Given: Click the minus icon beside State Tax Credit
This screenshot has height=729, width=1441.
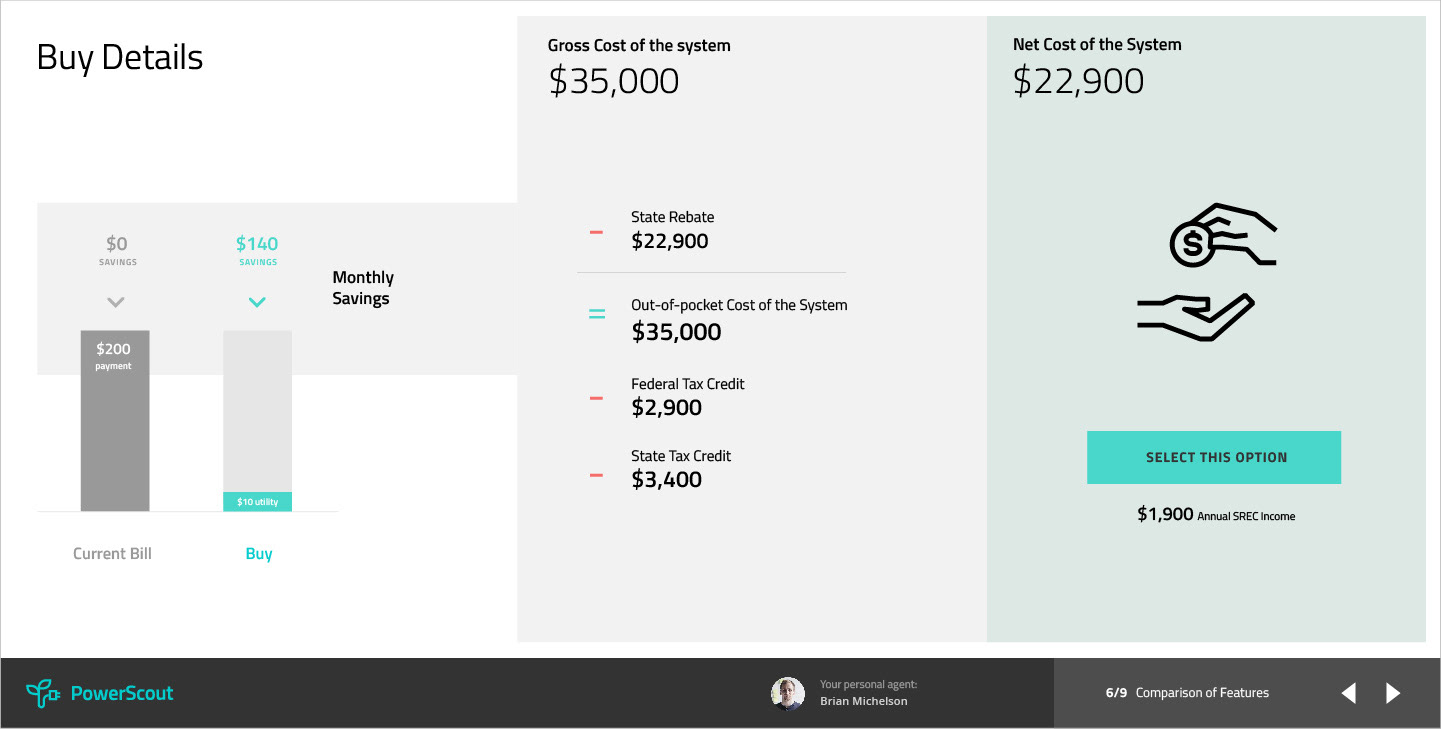Looking at the screenshot, I should pos(596,475).
